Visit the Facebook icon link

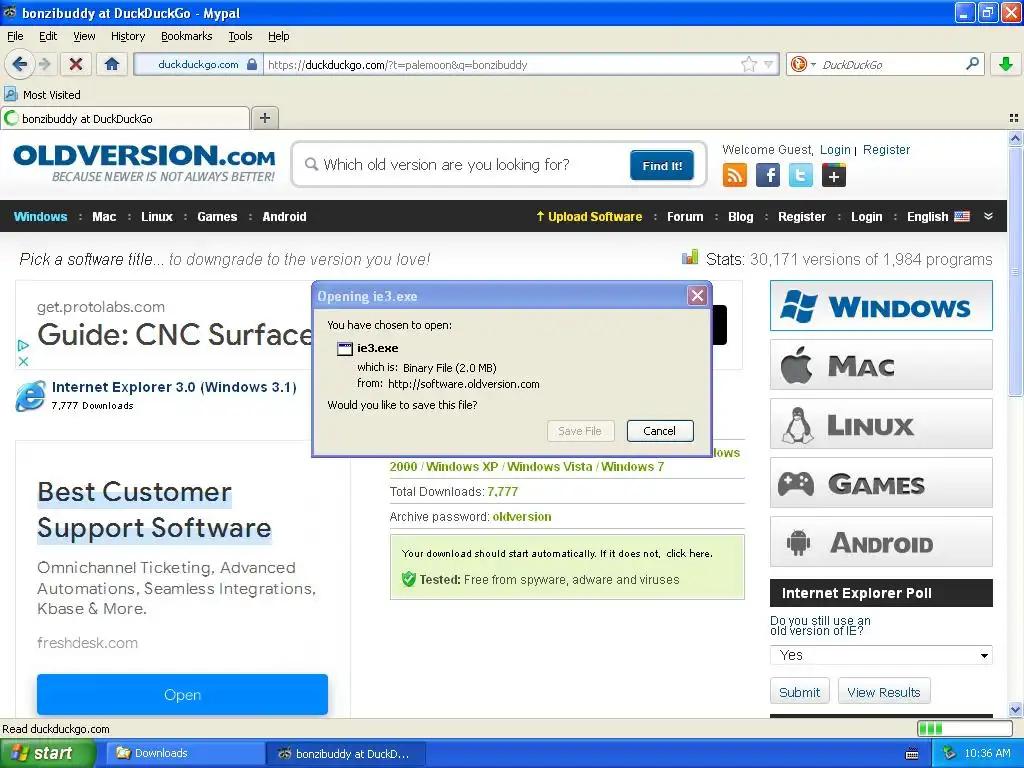click(x=767, y=175)
